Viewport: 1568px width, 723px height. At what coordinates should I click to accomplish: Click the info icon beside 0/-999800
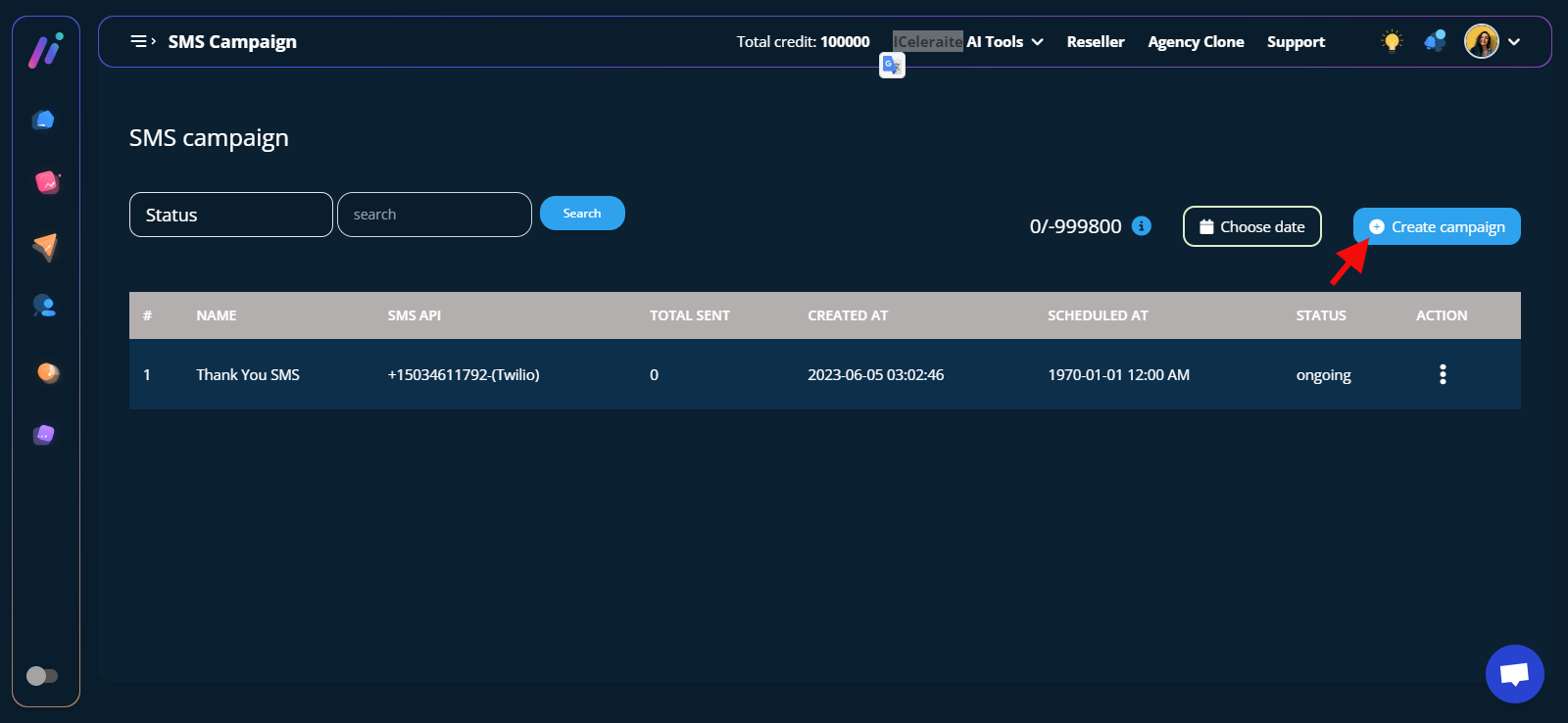click(x=1142, y=226)
